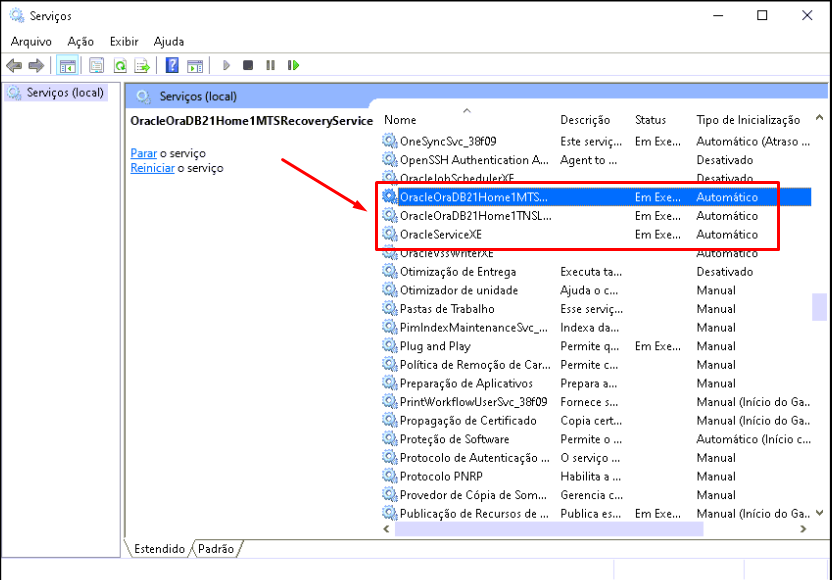
Task: Sort by the Status column header
Action: click(x=651, y=120)
